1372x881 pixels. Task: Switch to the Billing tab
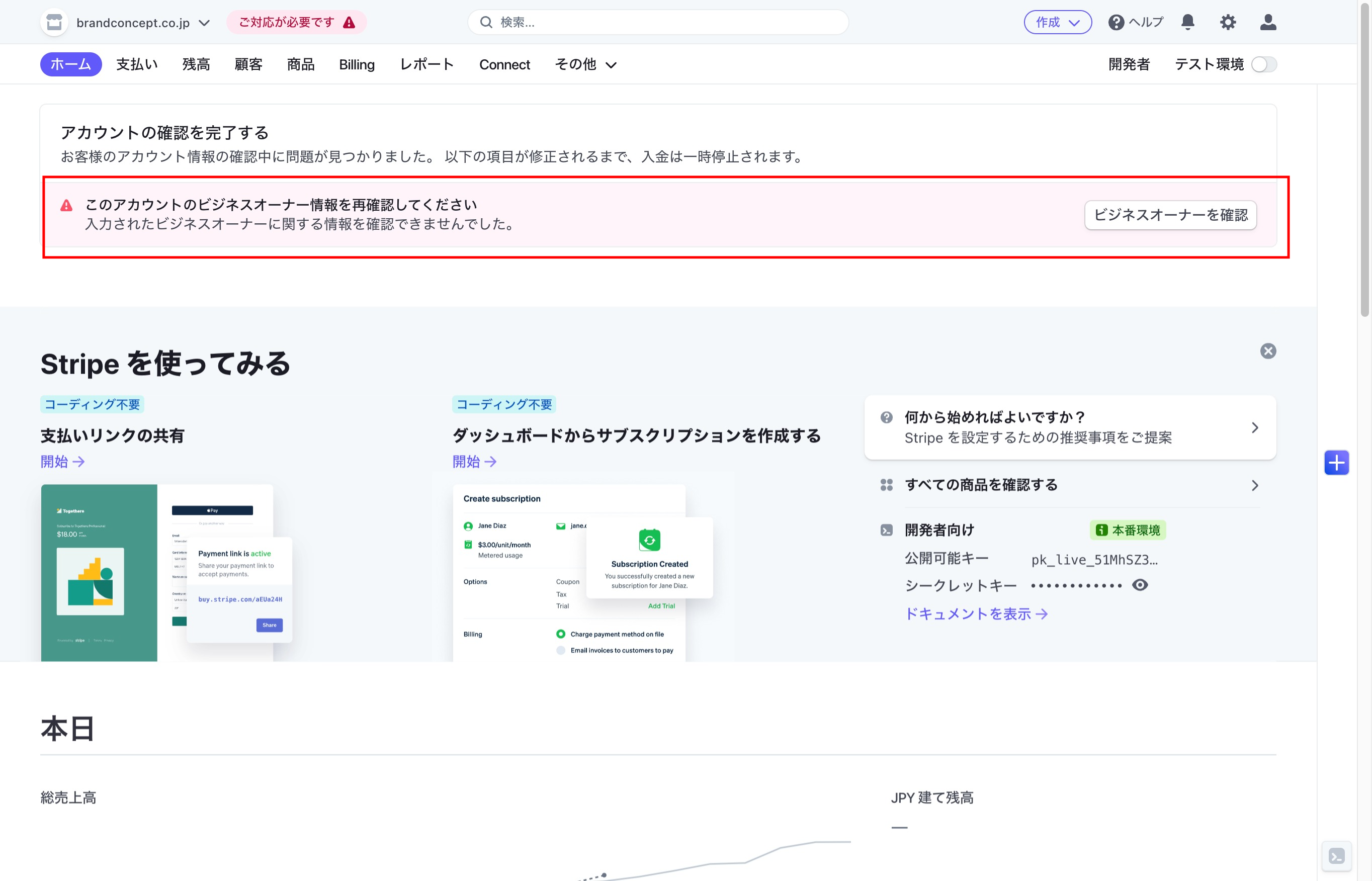357,65
